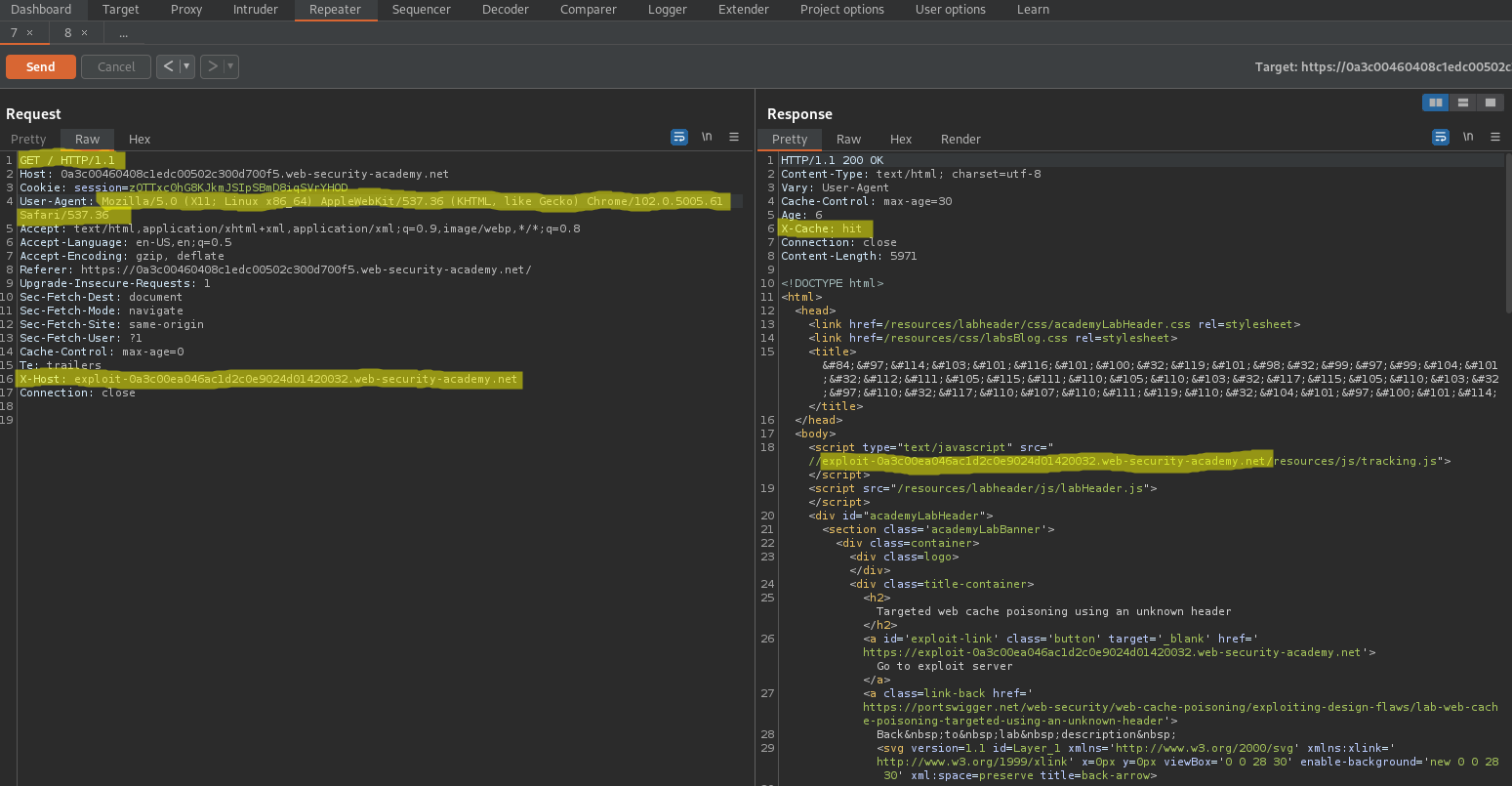Open the Sequencer tab
The height and width of the screenshot is (786, 1512).
pos(422,10)
